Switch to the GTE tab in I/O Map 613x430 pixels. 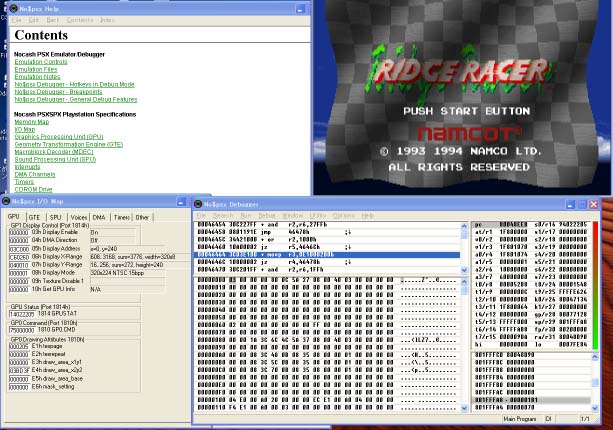point(34,217)
